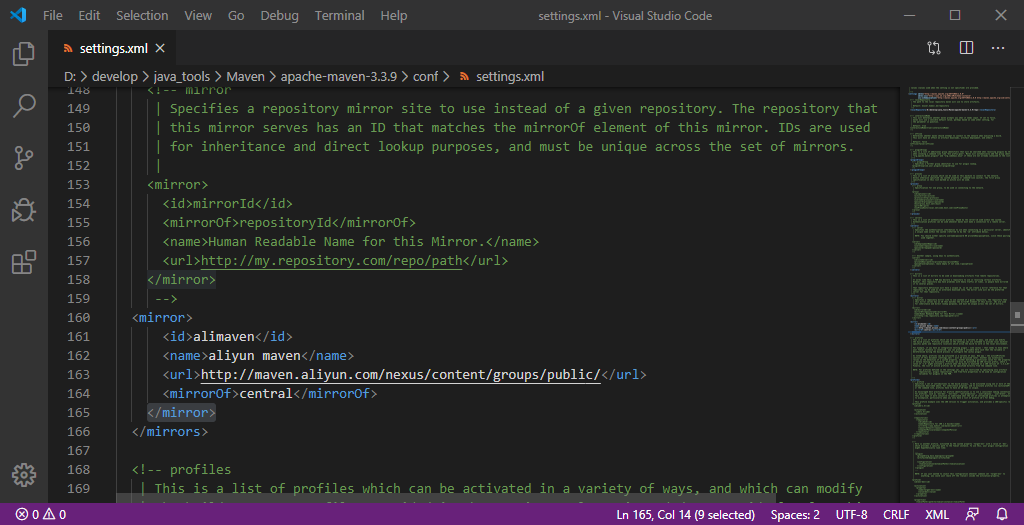Screen dimensions: 1024x525
Task: Change end-of-line sequence CRLF
Action: [896, 515]
